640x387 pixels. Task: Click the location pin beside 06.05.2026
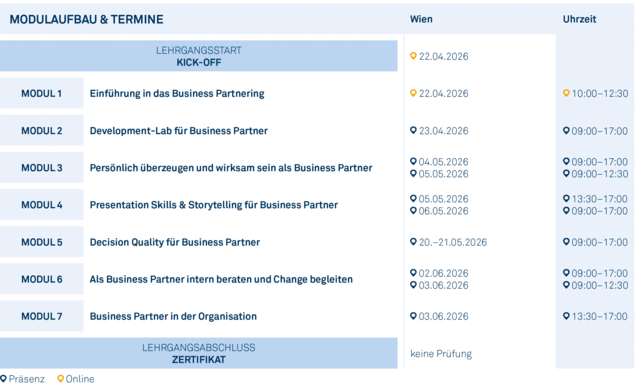coord(413,211)
